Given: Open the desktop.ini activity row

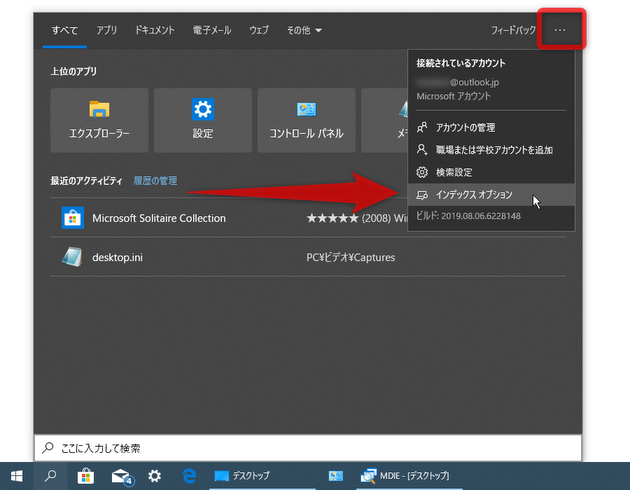Looking at the screenshot, I should click(308, 257).
